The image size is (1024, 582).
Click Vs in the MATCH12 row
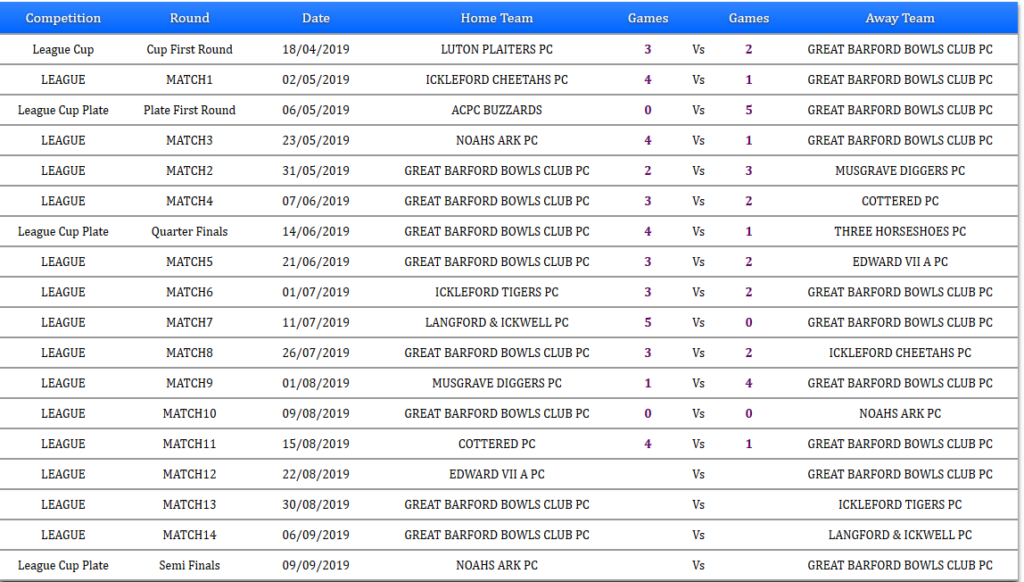coord(698,475)
